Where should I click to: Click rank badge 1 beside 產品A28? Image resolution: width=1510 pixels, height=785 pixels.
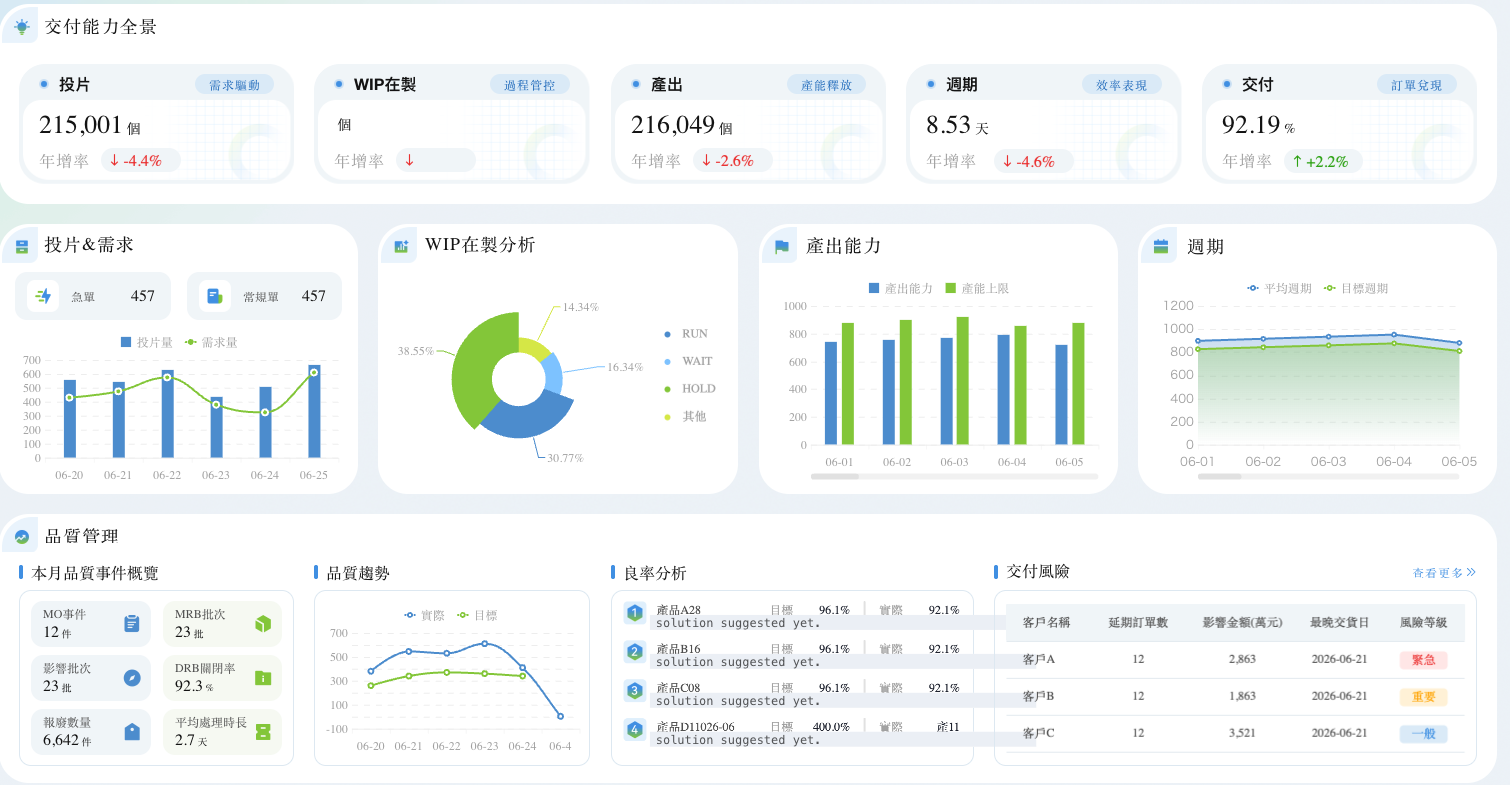635,613
